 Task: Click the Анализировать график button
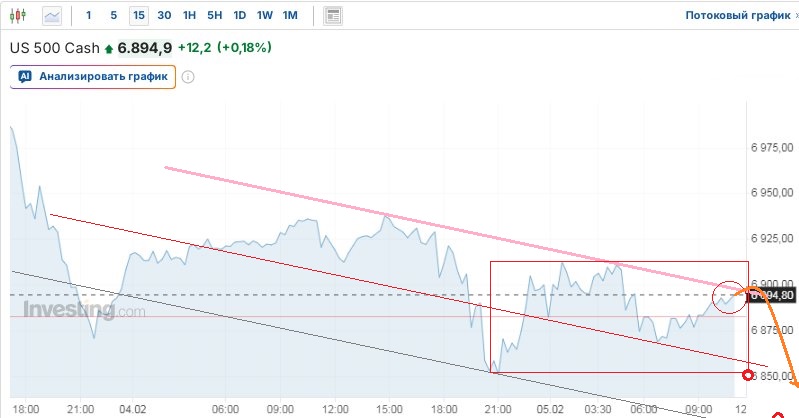[93, 77]
